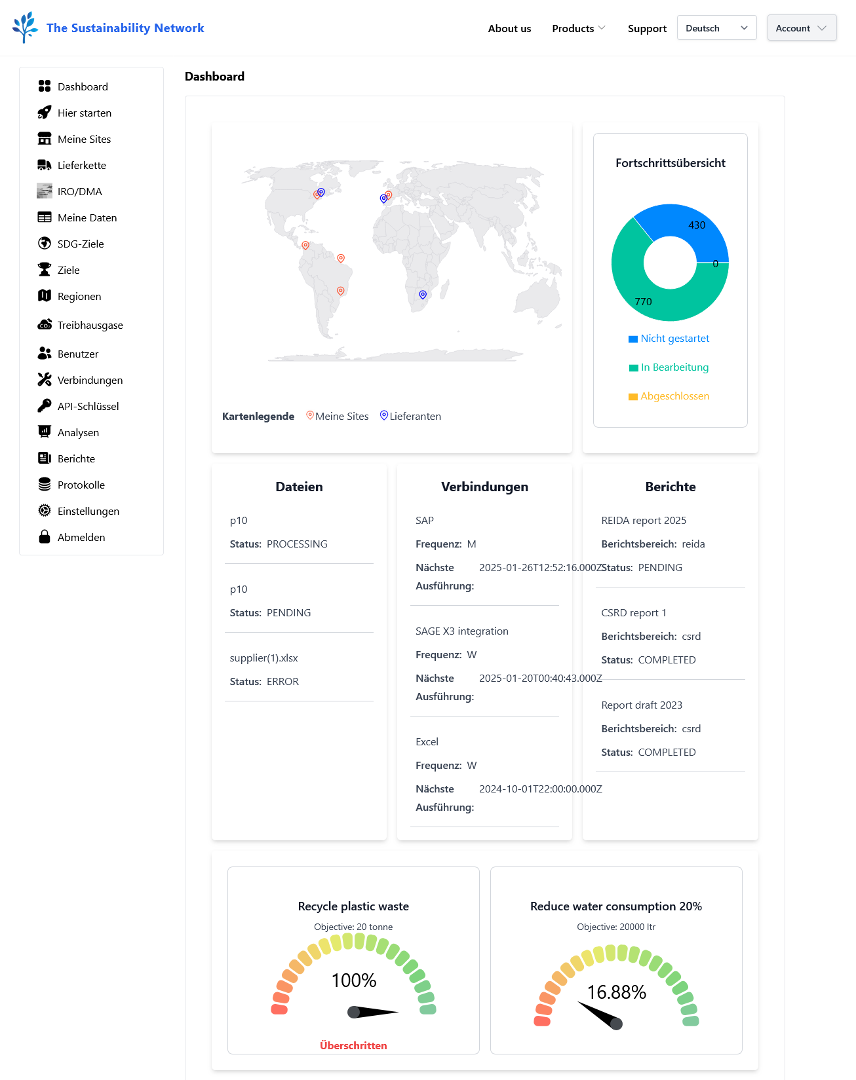Toggle Abgeschlossen legend entry in chart

[668, 396]
